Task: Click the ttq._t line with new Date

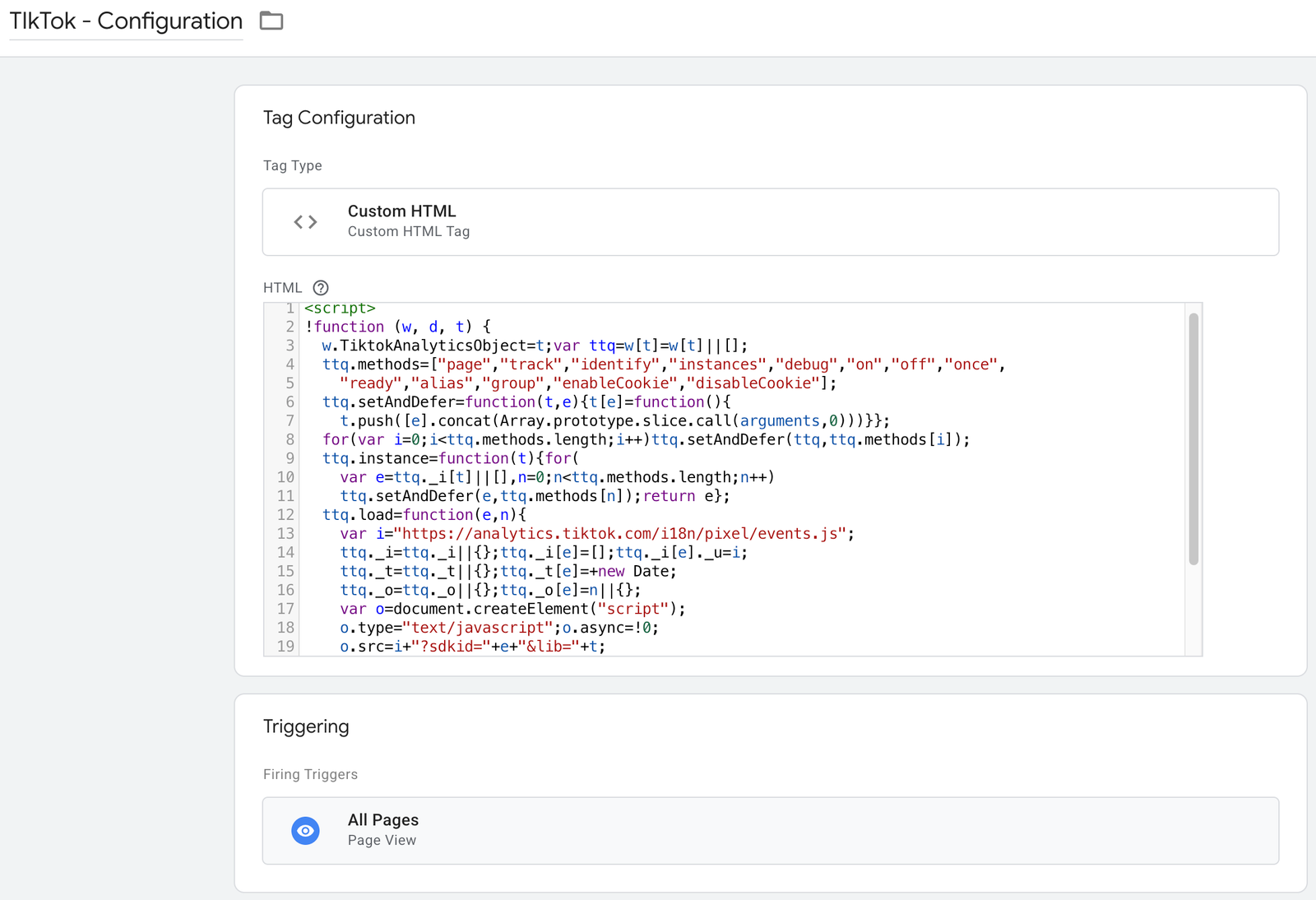Action: coord(508,572)
